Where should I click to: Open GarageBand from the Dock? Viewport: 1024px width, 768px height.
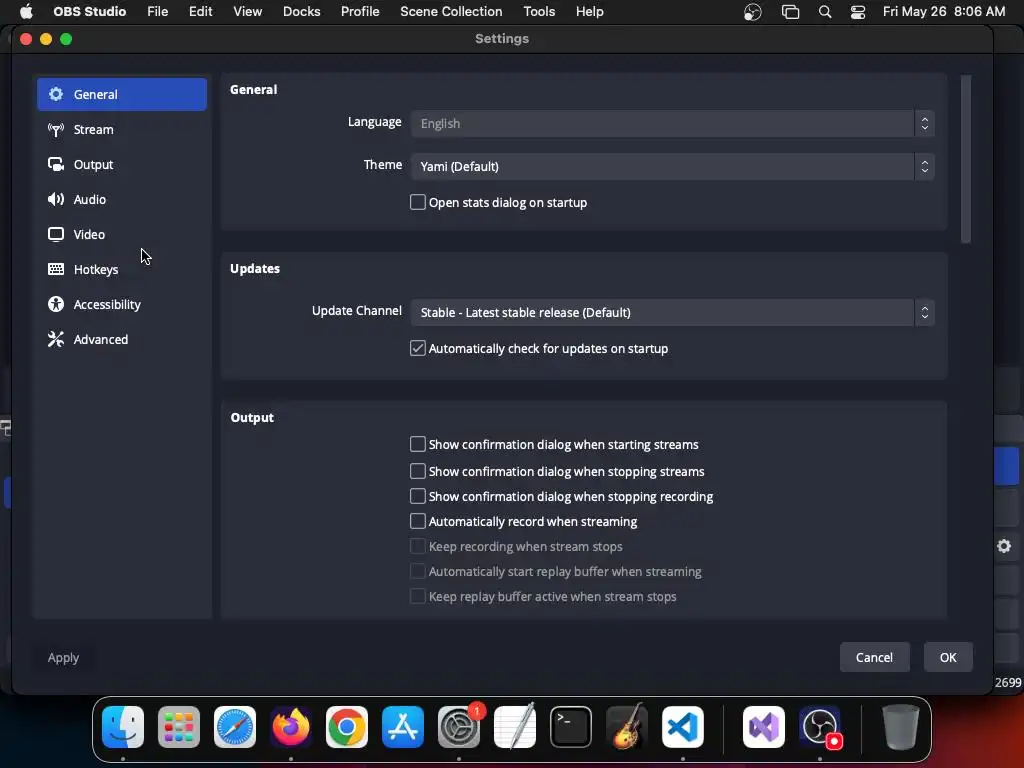pos(627,727)
